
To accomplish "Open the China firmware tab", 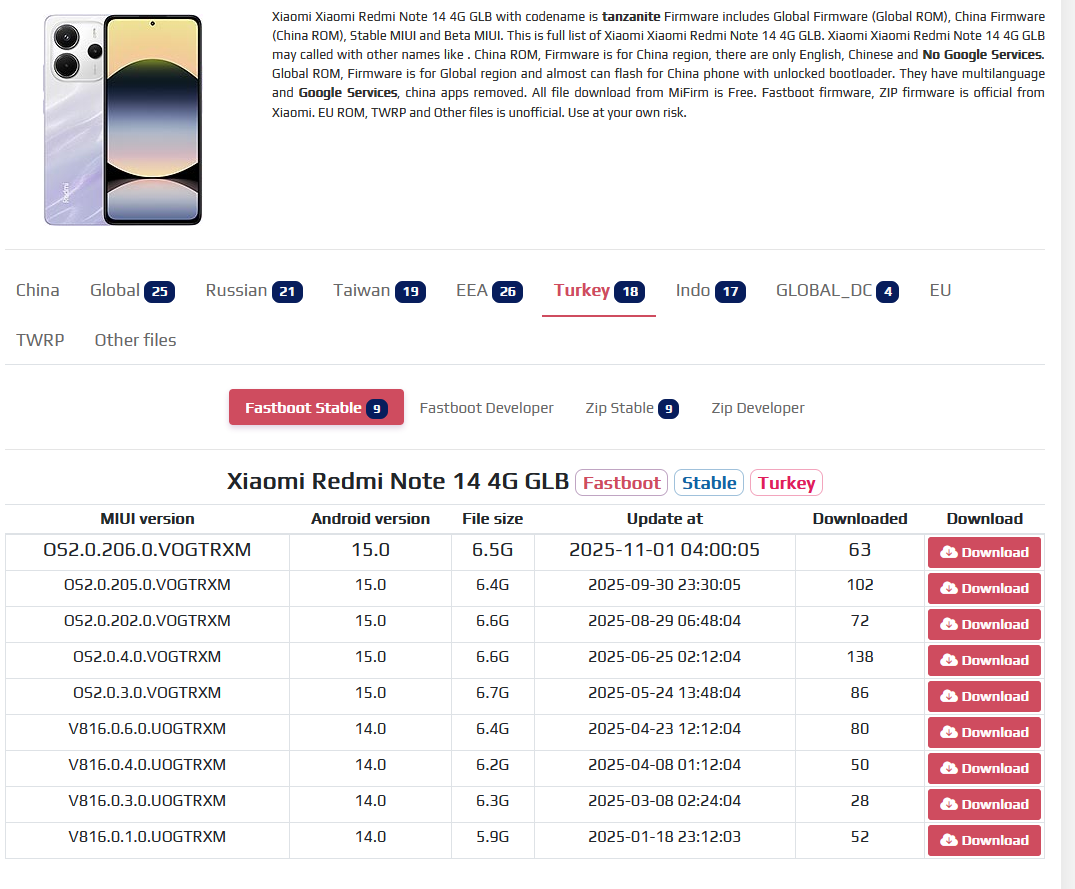I will pyautogui.click(x=37, y=291).
